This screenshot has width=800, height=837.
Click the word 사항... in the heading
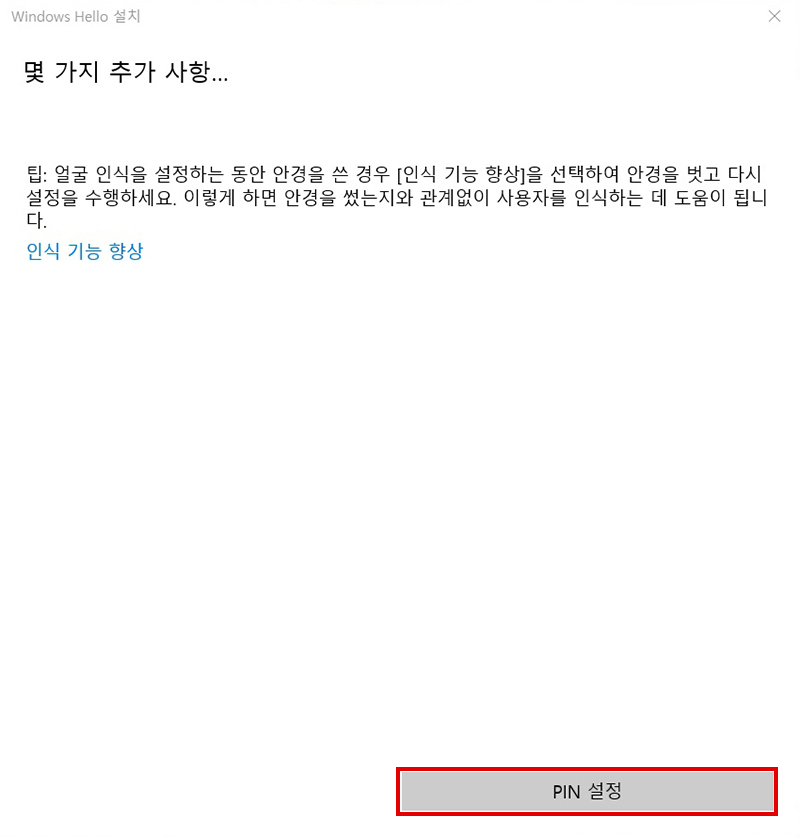(x=197, y=72)
